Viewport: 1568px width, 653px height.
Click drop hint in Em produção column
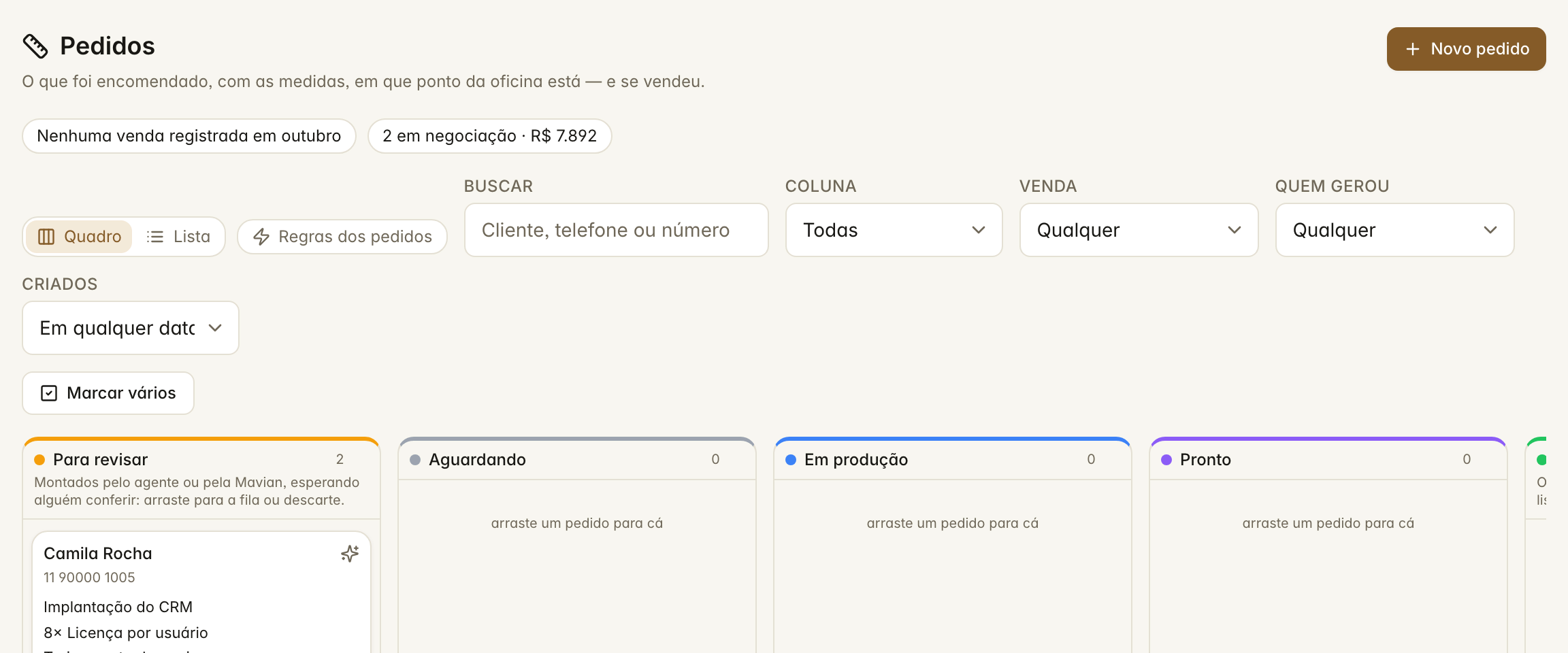coord(953,523)
